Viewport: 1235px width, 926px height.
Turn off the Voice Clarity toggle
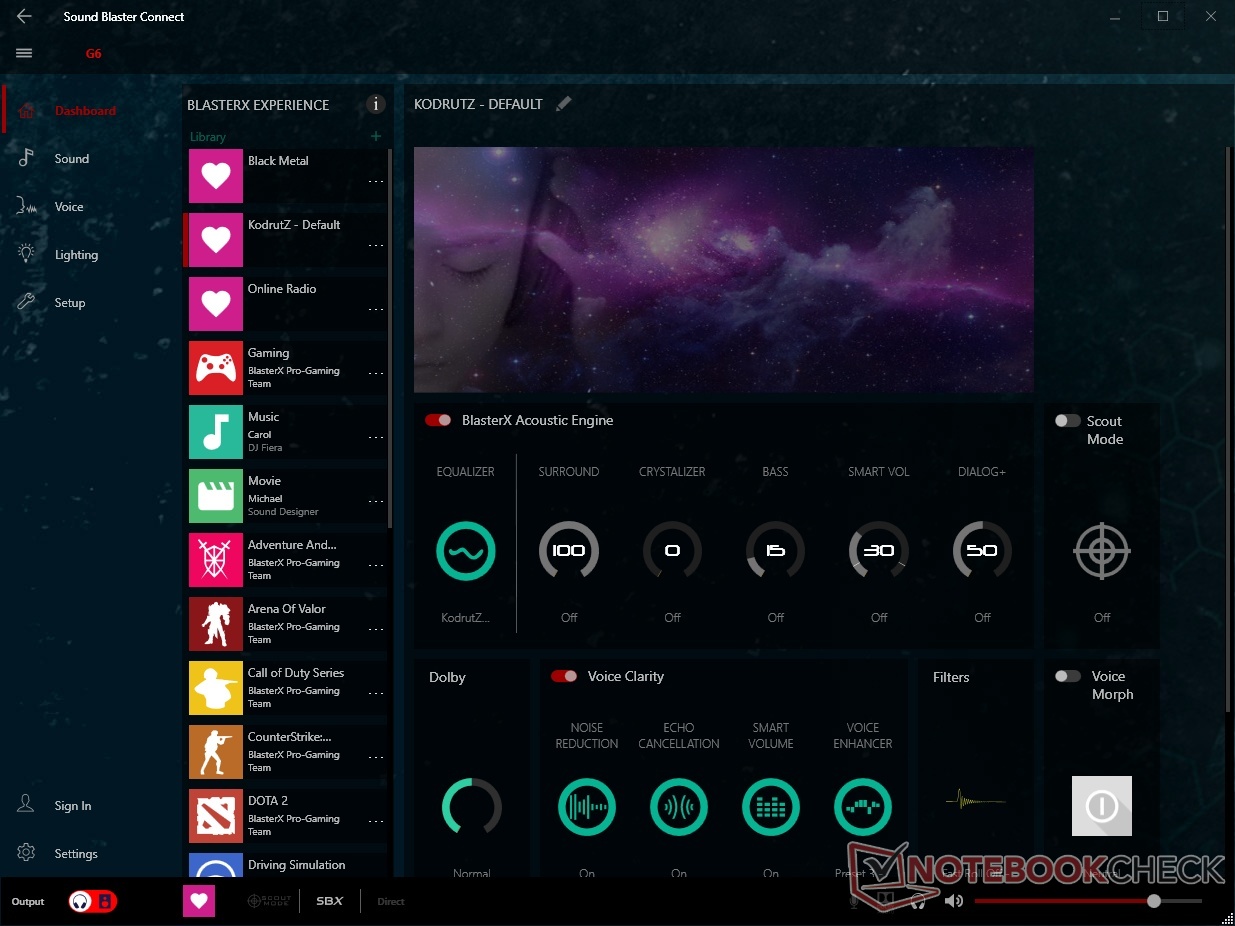[564, 676]
